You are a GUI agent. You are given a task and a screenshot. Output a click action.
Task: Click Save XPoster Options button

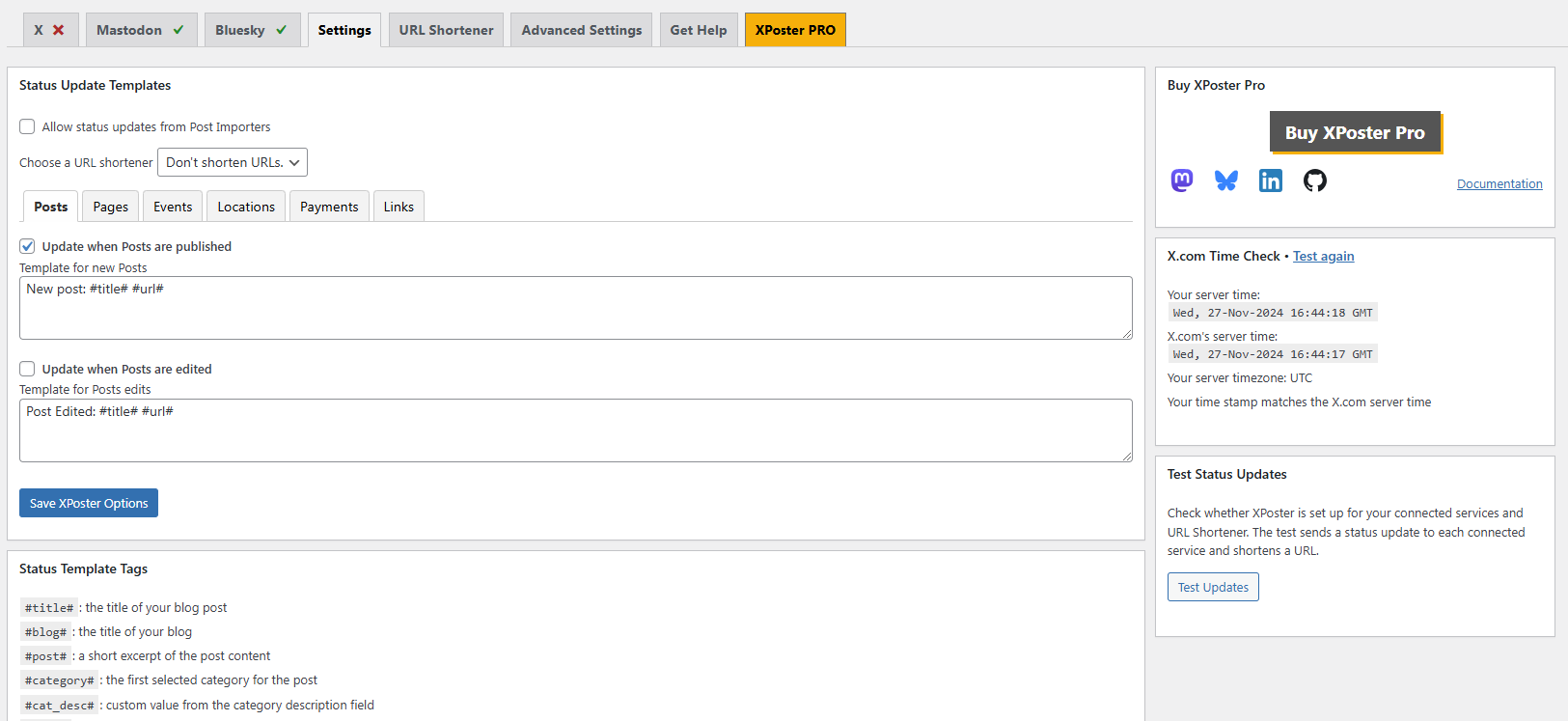[89, 503]
